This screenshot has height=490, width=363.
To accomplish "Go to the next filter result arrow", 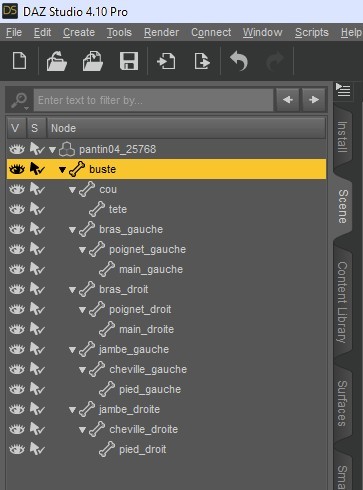I will click(314, 100).
